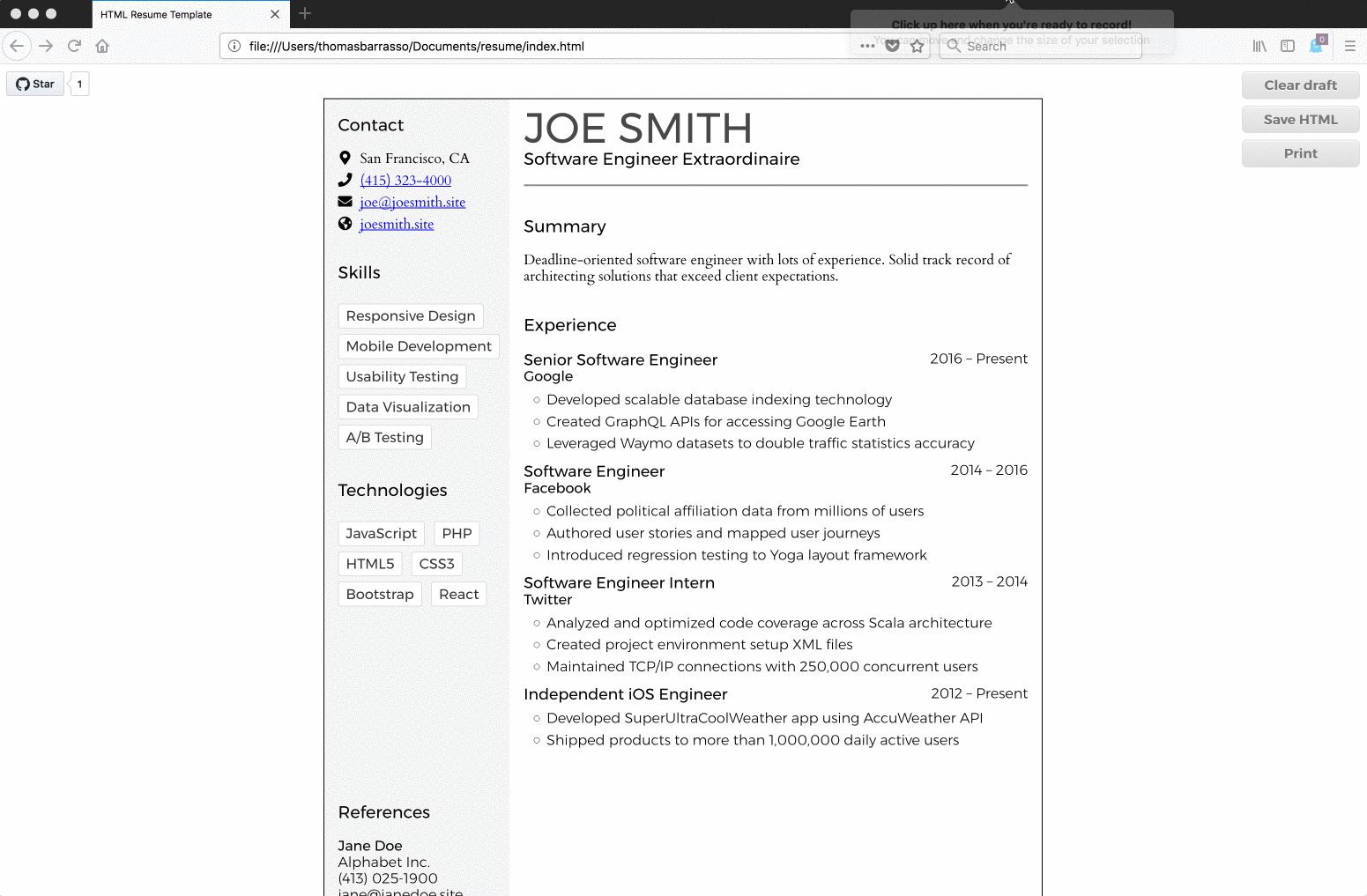Star the repository using the GitHub Star badge

tap(35, 83)
